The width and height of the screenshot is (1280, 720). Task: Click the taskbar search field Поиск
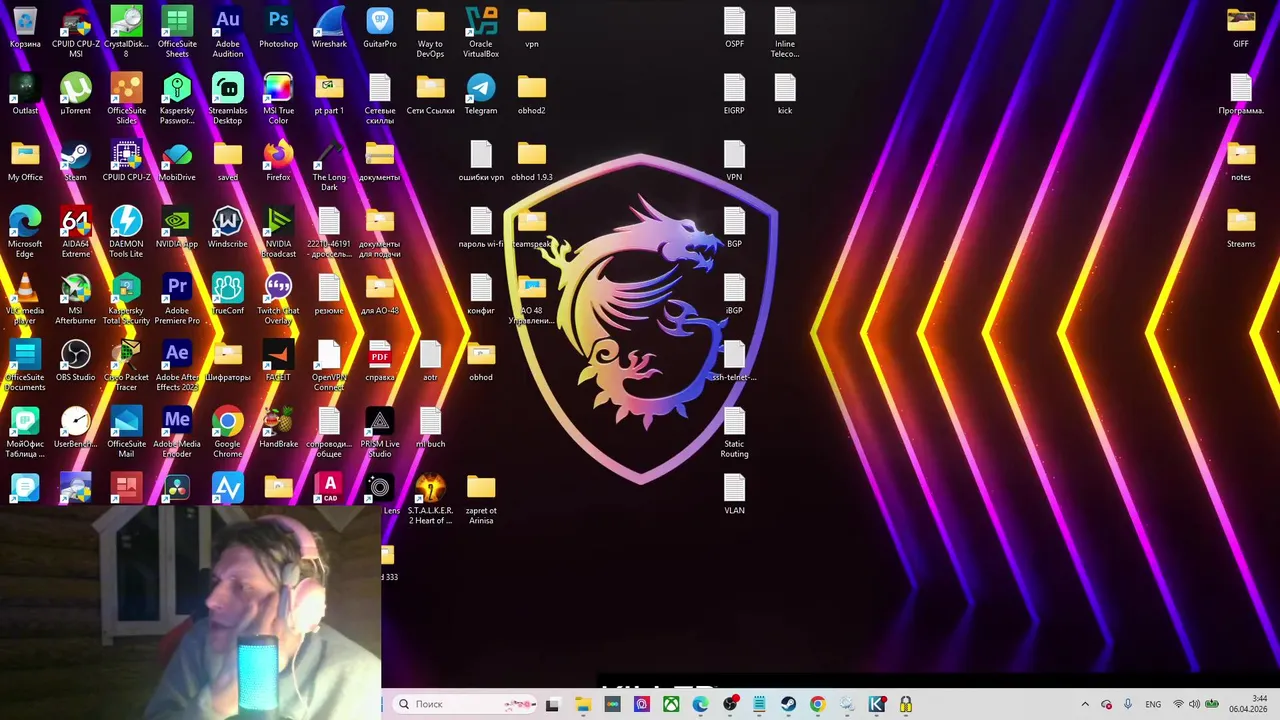(464, 704)
